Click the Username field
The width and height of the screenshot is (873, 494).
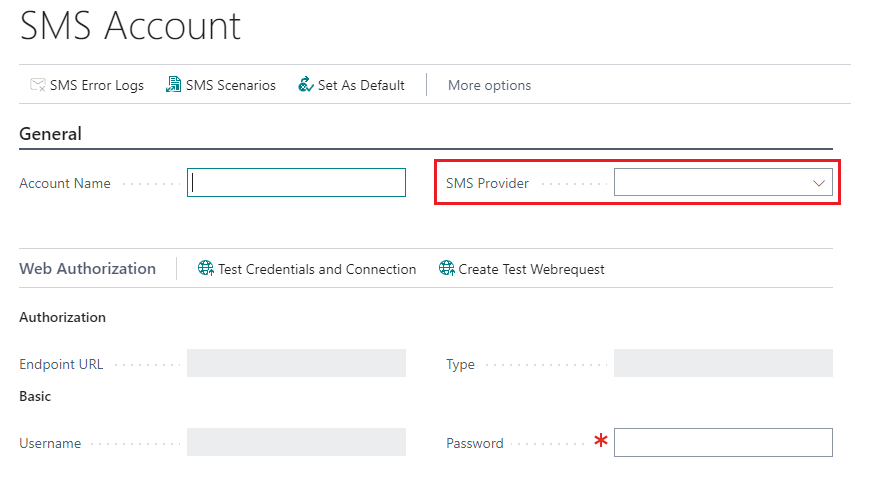click(x=296, y=442)
